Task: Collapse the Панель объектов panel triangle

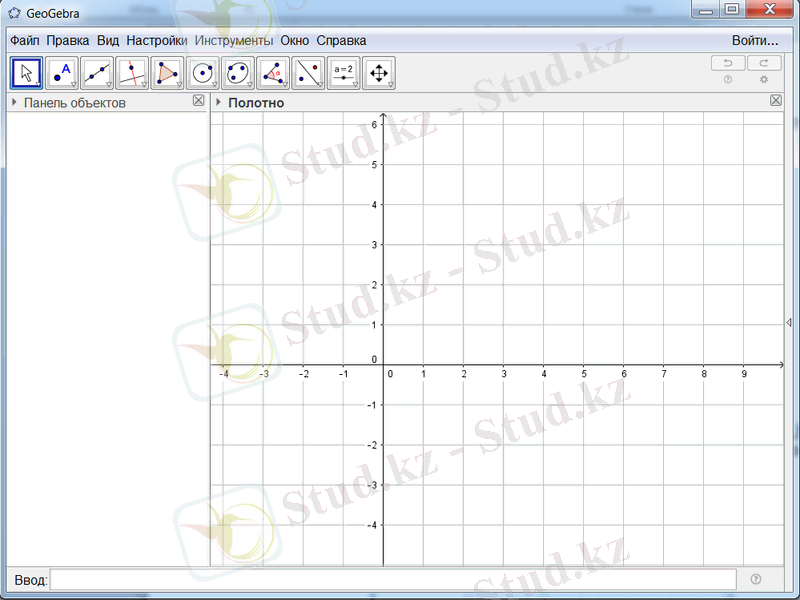Action: (14, 102)
